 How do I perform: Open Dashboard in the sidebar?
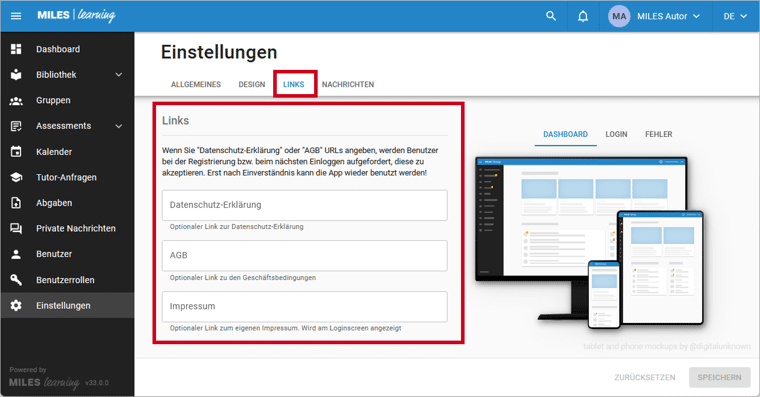click(x=67, y=49)
